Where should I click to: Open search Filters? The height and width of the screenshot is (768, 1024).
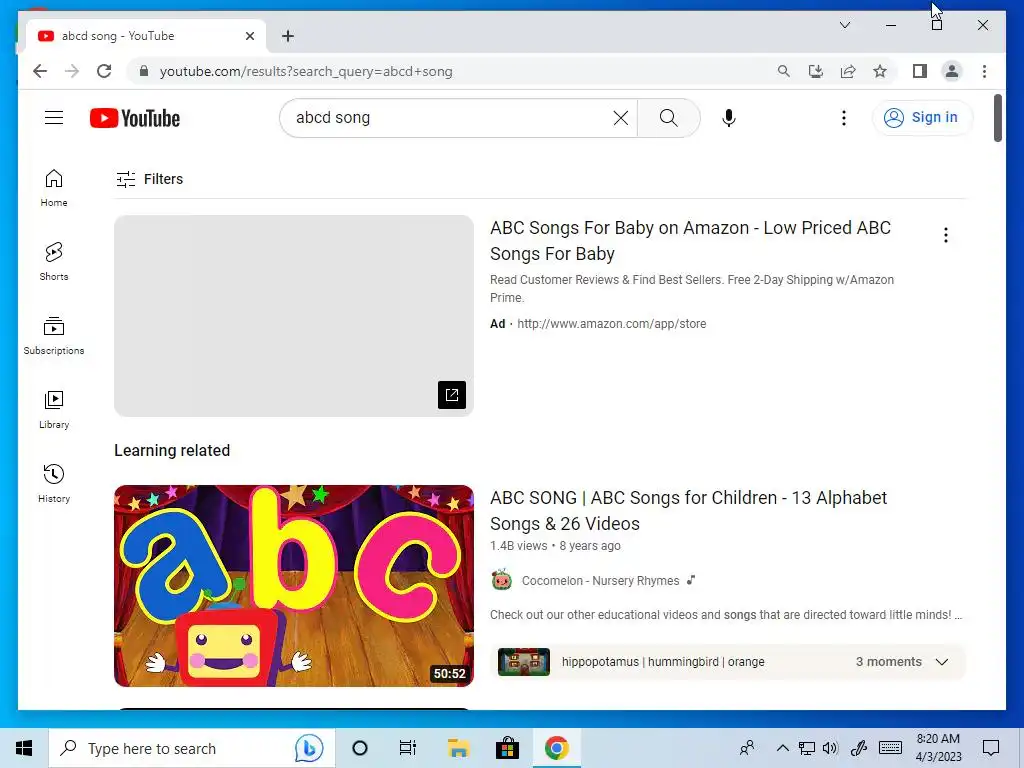pyautogui.click(x=150, y=179)
